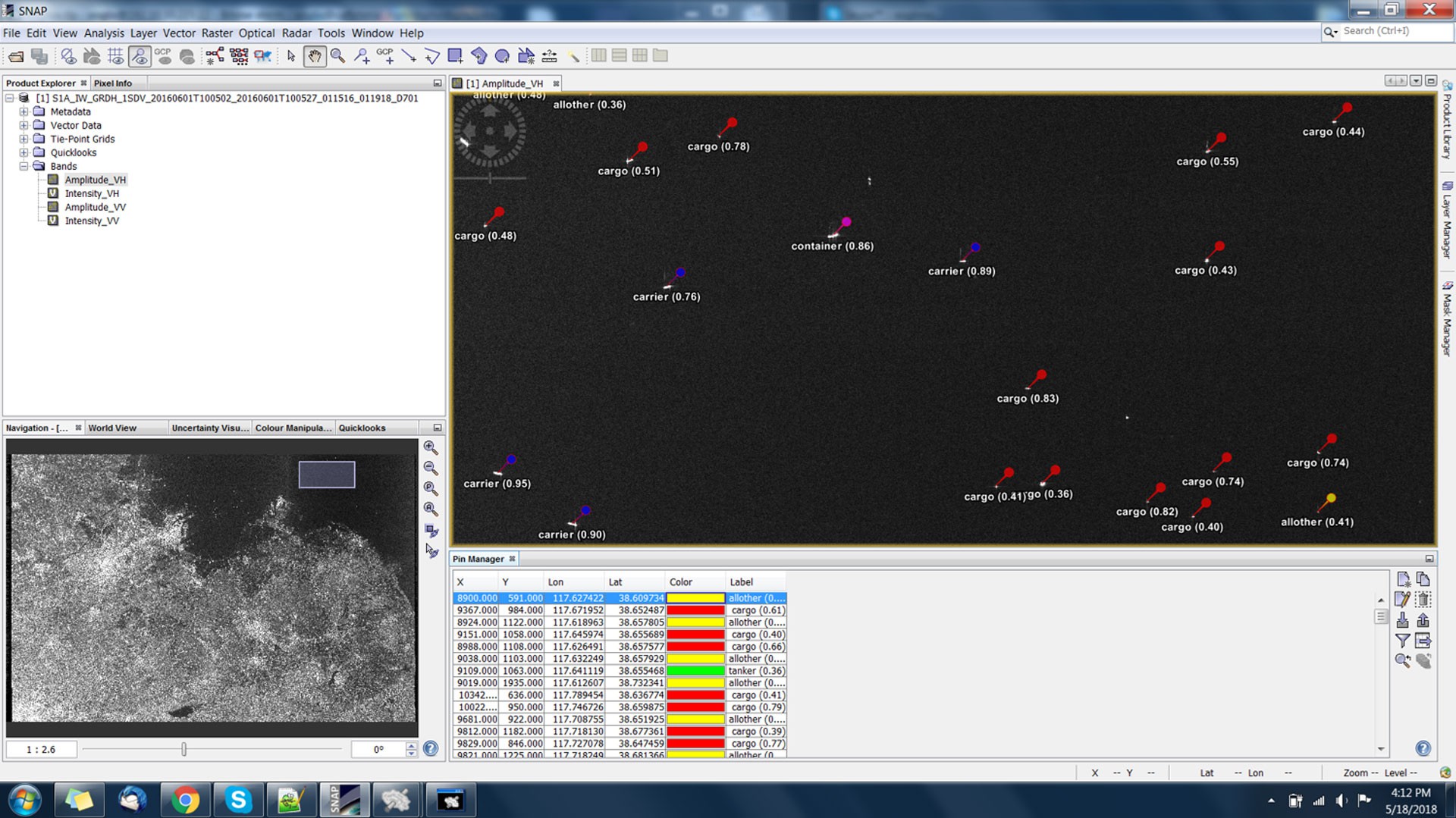Expand the Quicklooks folder node
Image resolution: width=1456 pixels, height=818 pixels.
pyautogui.click(x=24, y=153)
